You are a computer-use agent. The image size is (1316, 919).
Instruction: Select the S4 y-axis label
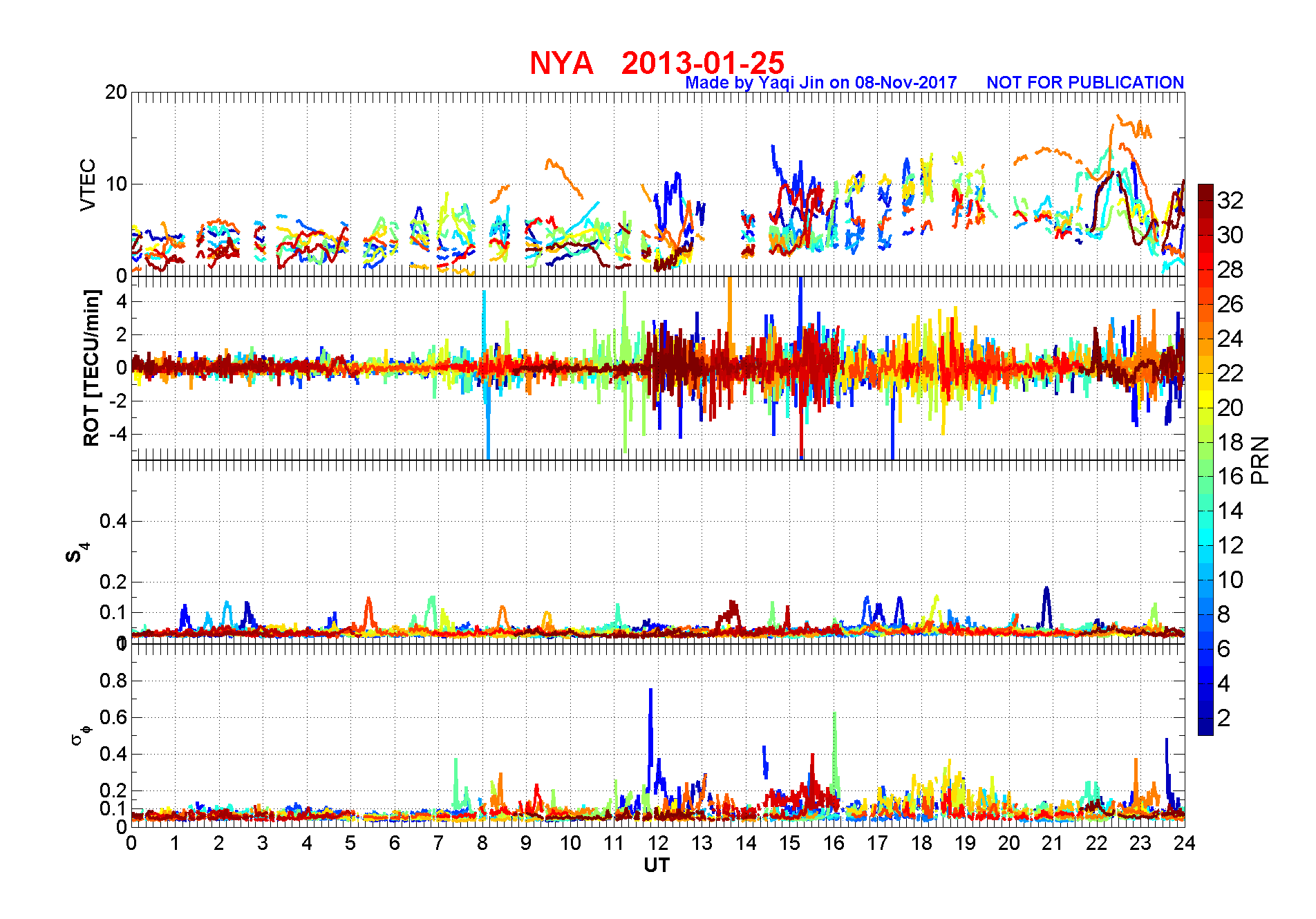[77, 553]
